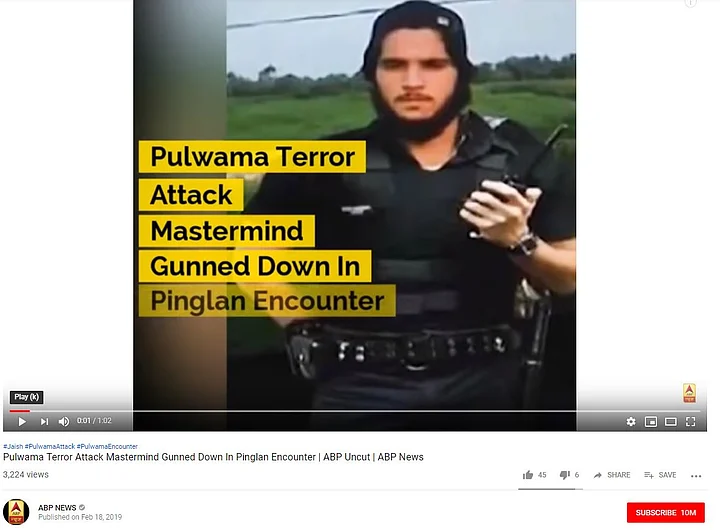Open the #PulwamaEncounter hashtag
The image size is (720, 530).
pos(107,446)
